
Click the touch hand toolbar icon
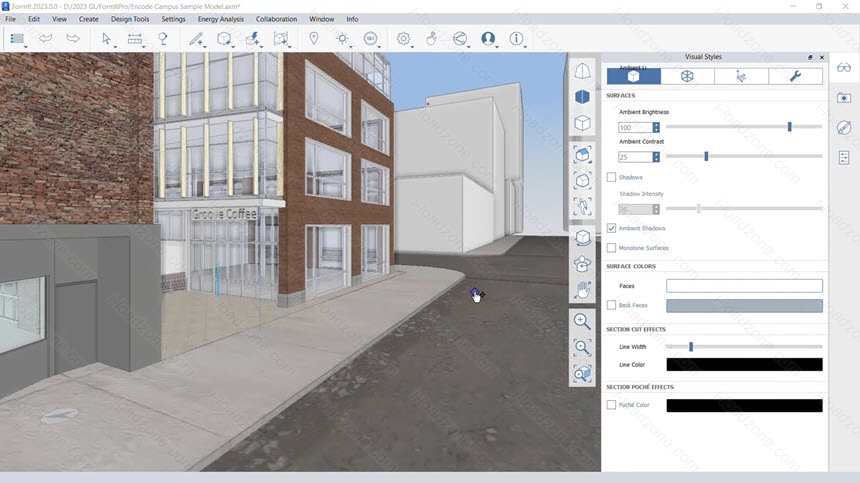432,38
